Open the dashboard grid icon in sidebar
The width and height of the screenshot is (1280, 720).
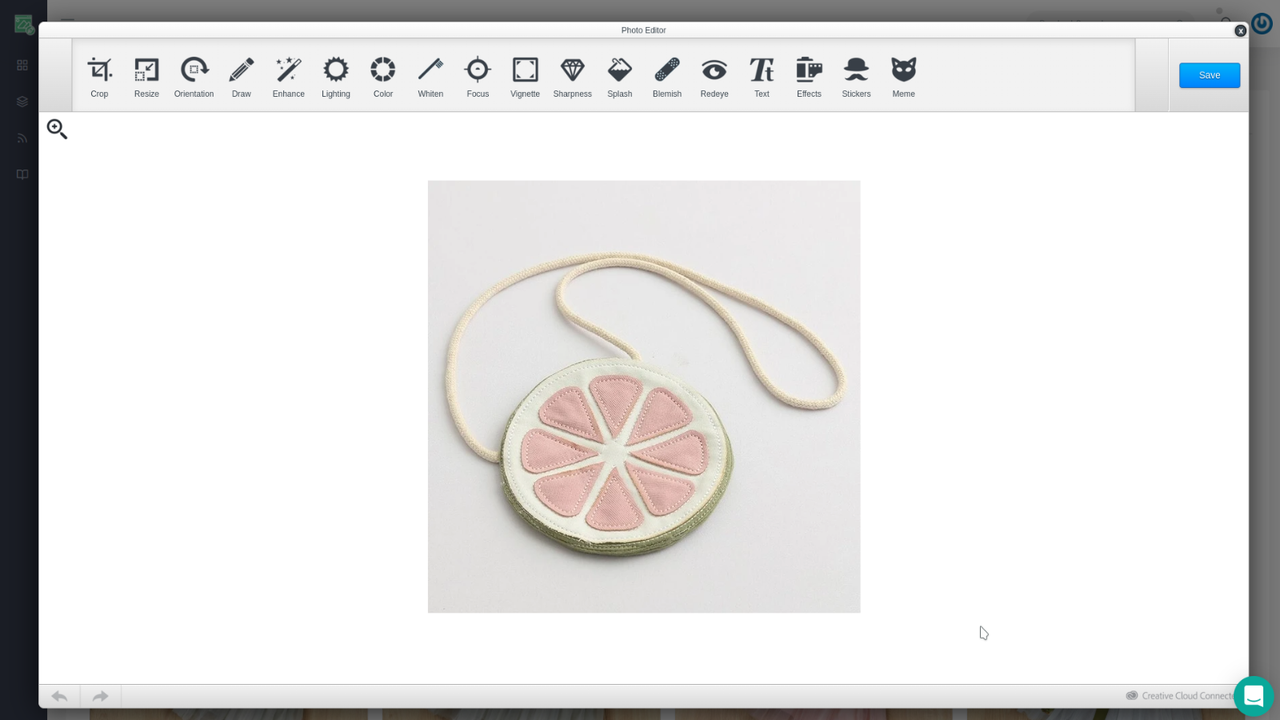click(22, 65)
